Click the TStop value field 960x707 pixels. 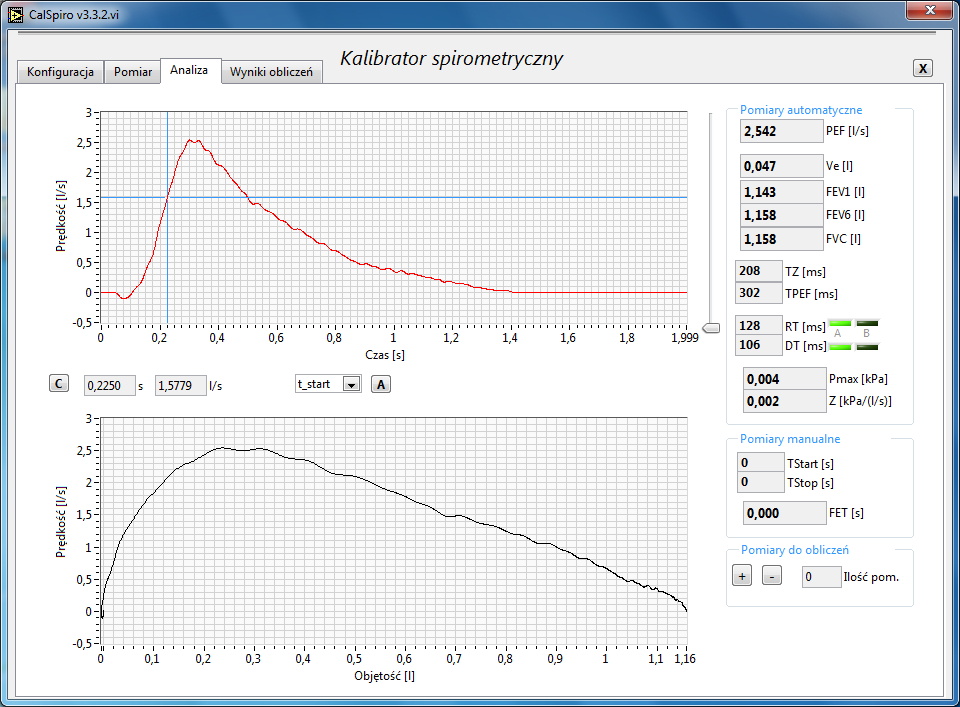pyautogui.click(x=760, y=482)
